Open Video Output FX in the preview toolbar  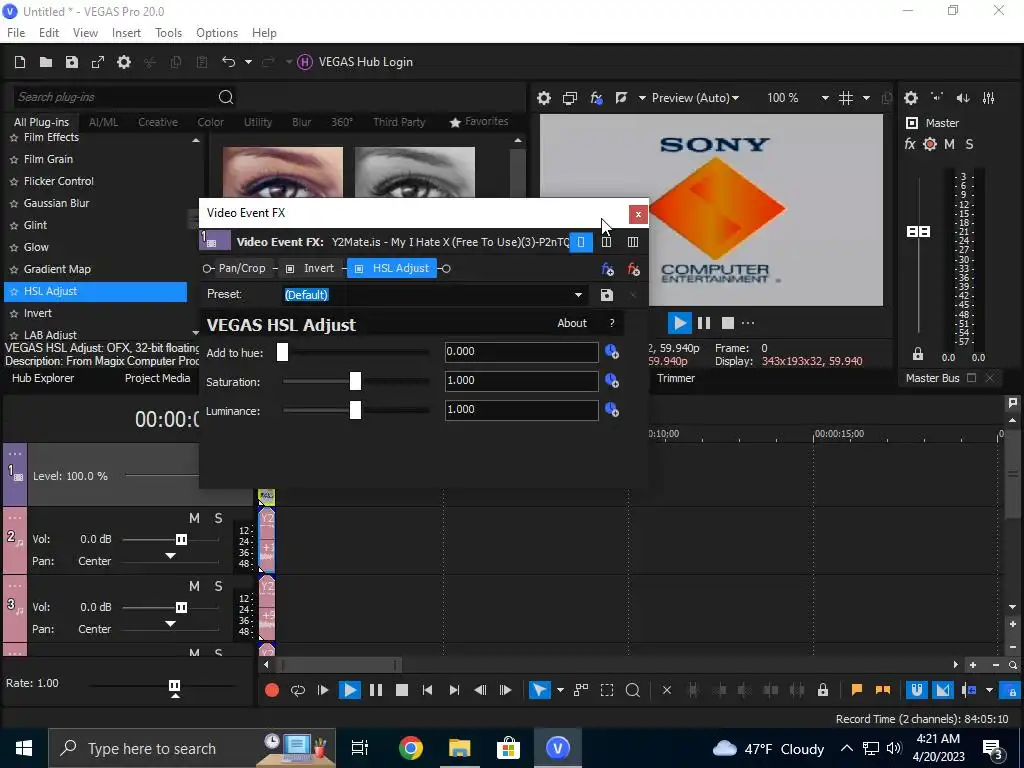pyautogui.click(x=596, y=98)
